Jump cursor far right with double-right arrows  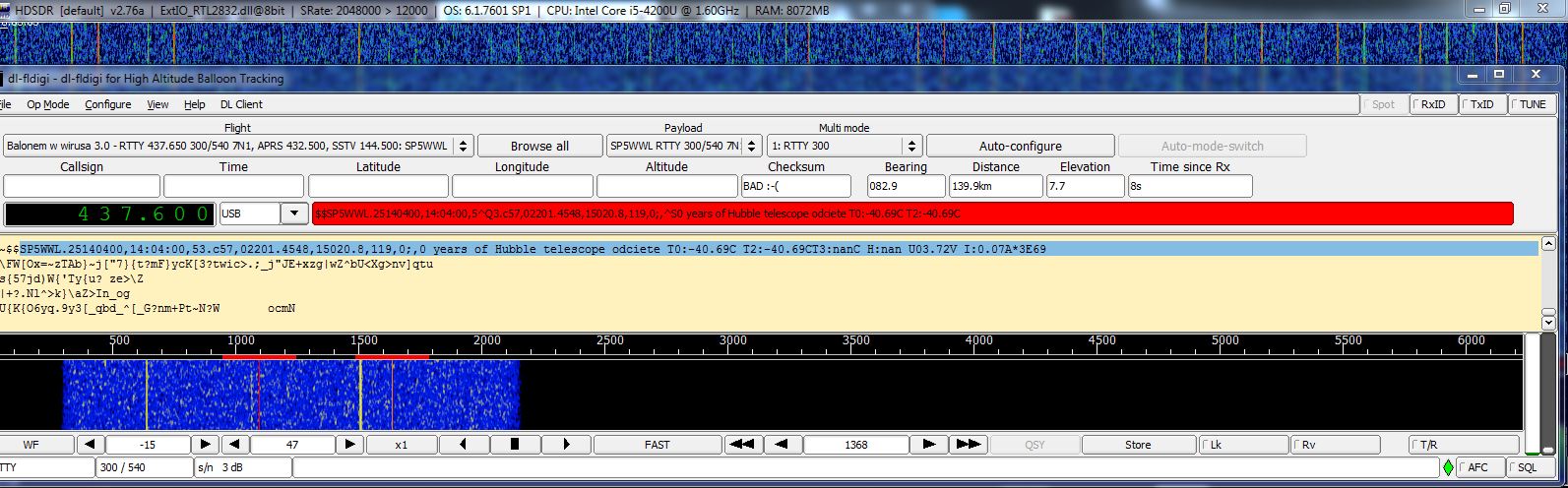coord(968,445)
